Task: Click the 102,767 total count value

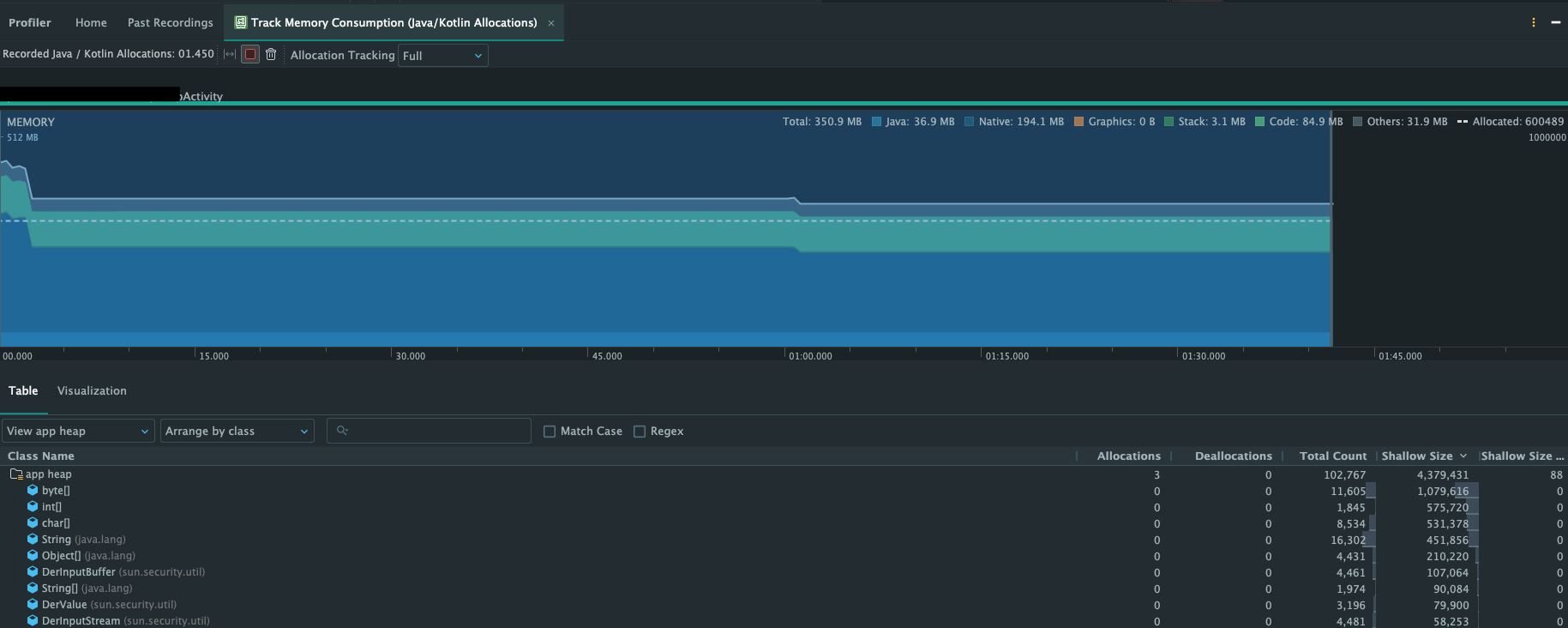Action: [x=1345, y=474]
